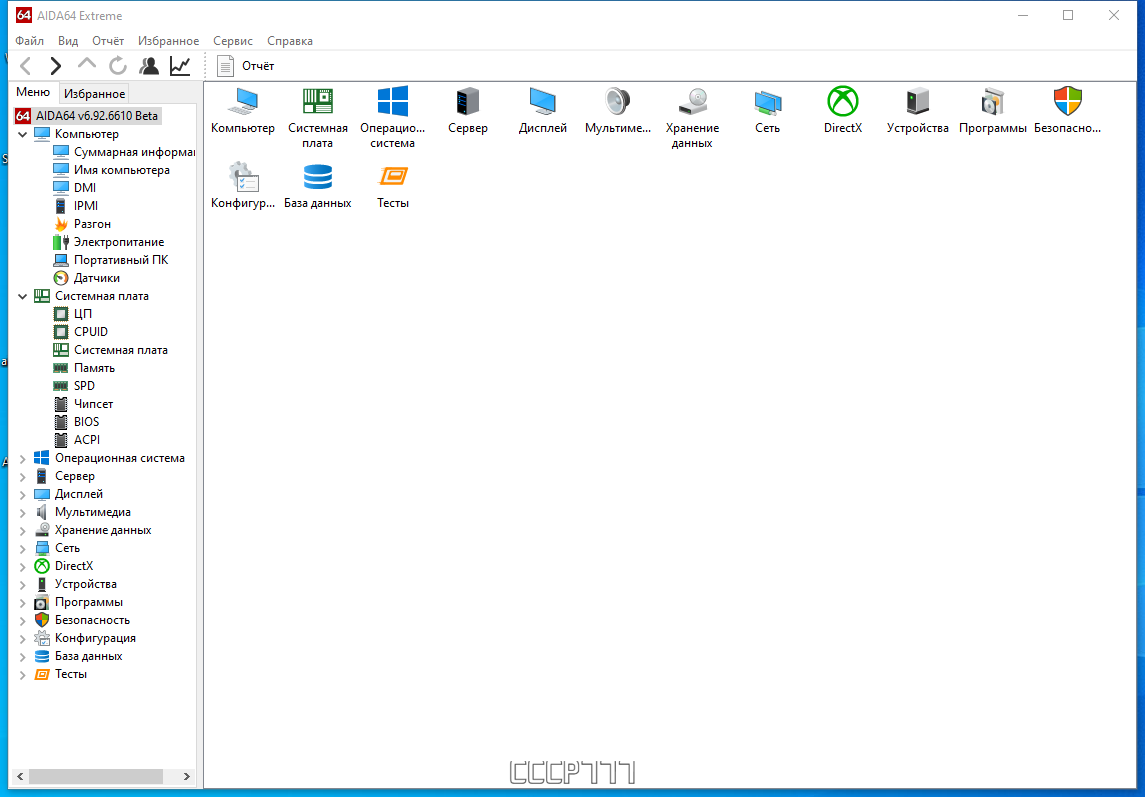
Task: Collapse the Системная плата tree node
Action: click(23, 297)
